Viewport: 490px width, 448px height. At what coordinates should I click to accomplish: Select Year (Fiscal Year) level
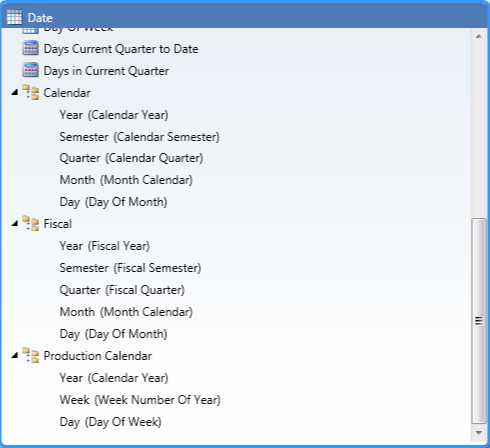pyautogui.click(x=104, y=246)
